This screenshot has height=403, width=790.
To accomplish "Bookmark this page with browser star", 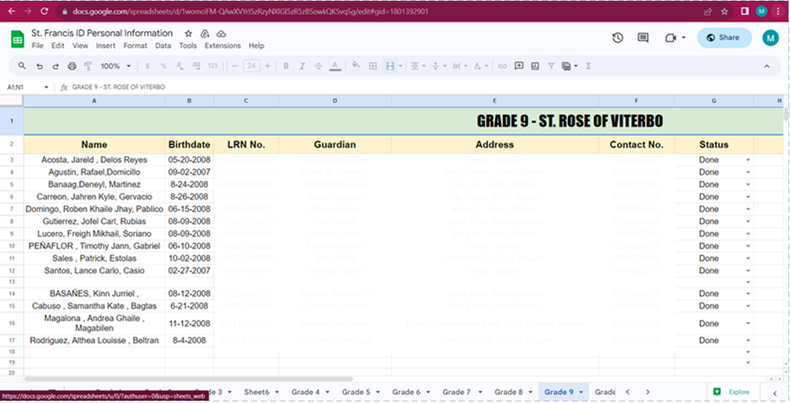I will tap(725, 11).
